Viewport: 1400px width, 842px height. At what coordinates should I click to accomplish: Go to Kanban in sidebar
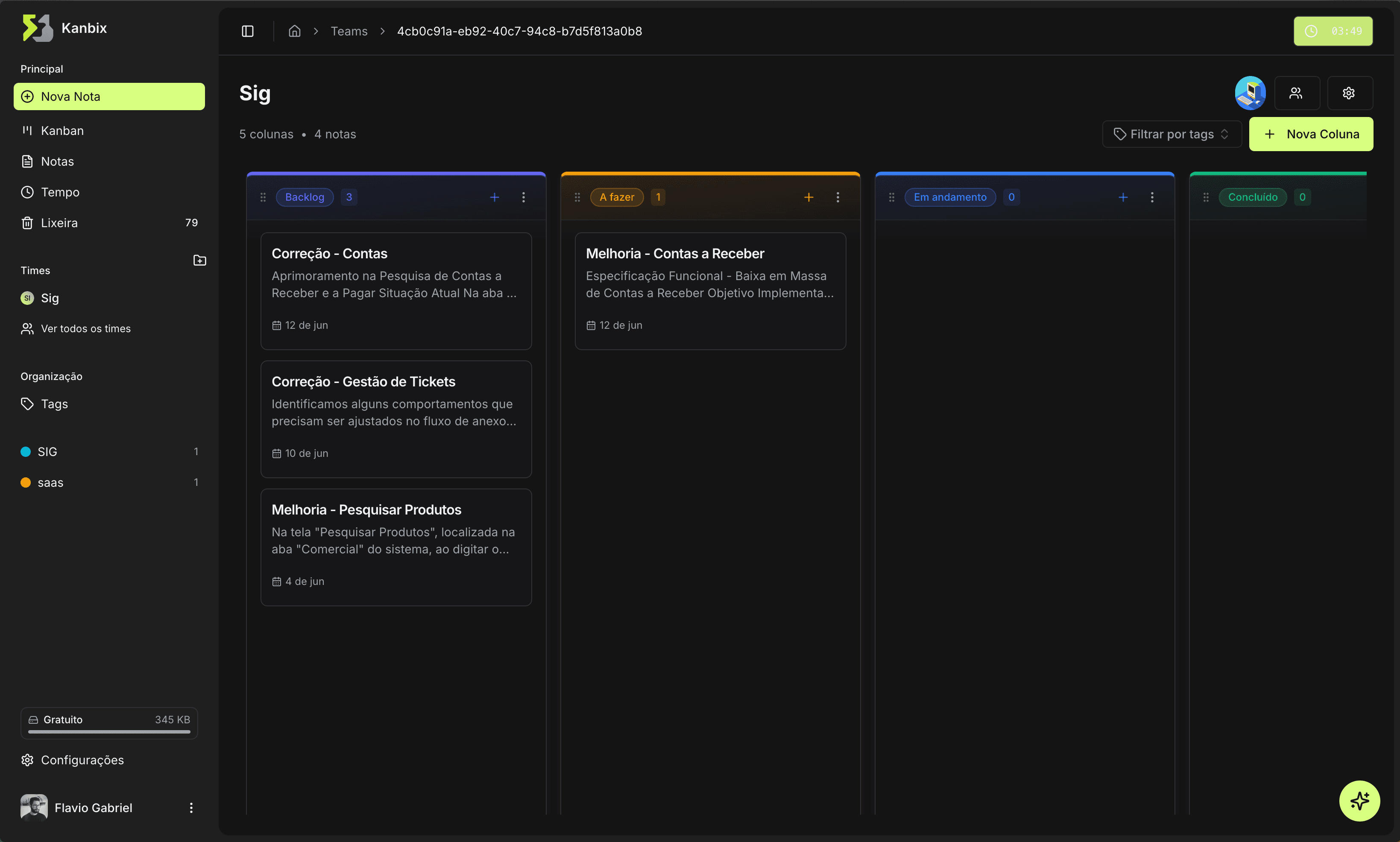pyautogui.click(x=62, y=131)
